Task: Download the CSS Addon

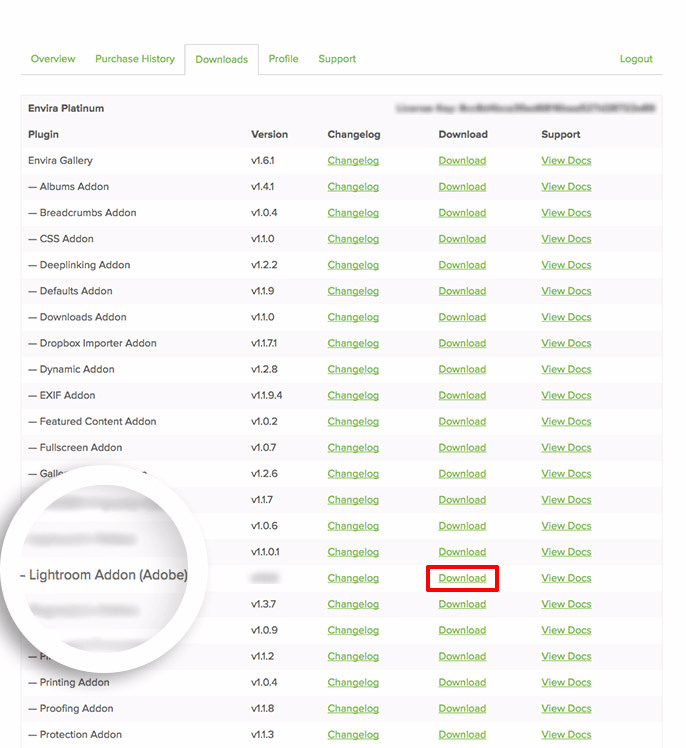Action: pyautogui.click(x=462, y=239)
